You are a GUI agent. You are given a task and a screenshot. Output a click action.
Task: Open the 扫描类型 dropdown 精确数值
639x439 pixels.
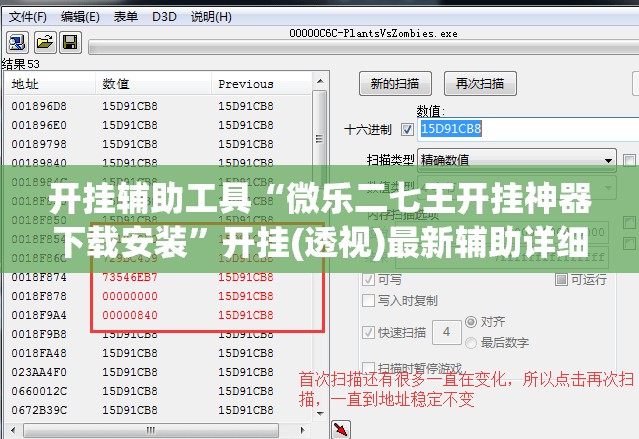(517, 160)
